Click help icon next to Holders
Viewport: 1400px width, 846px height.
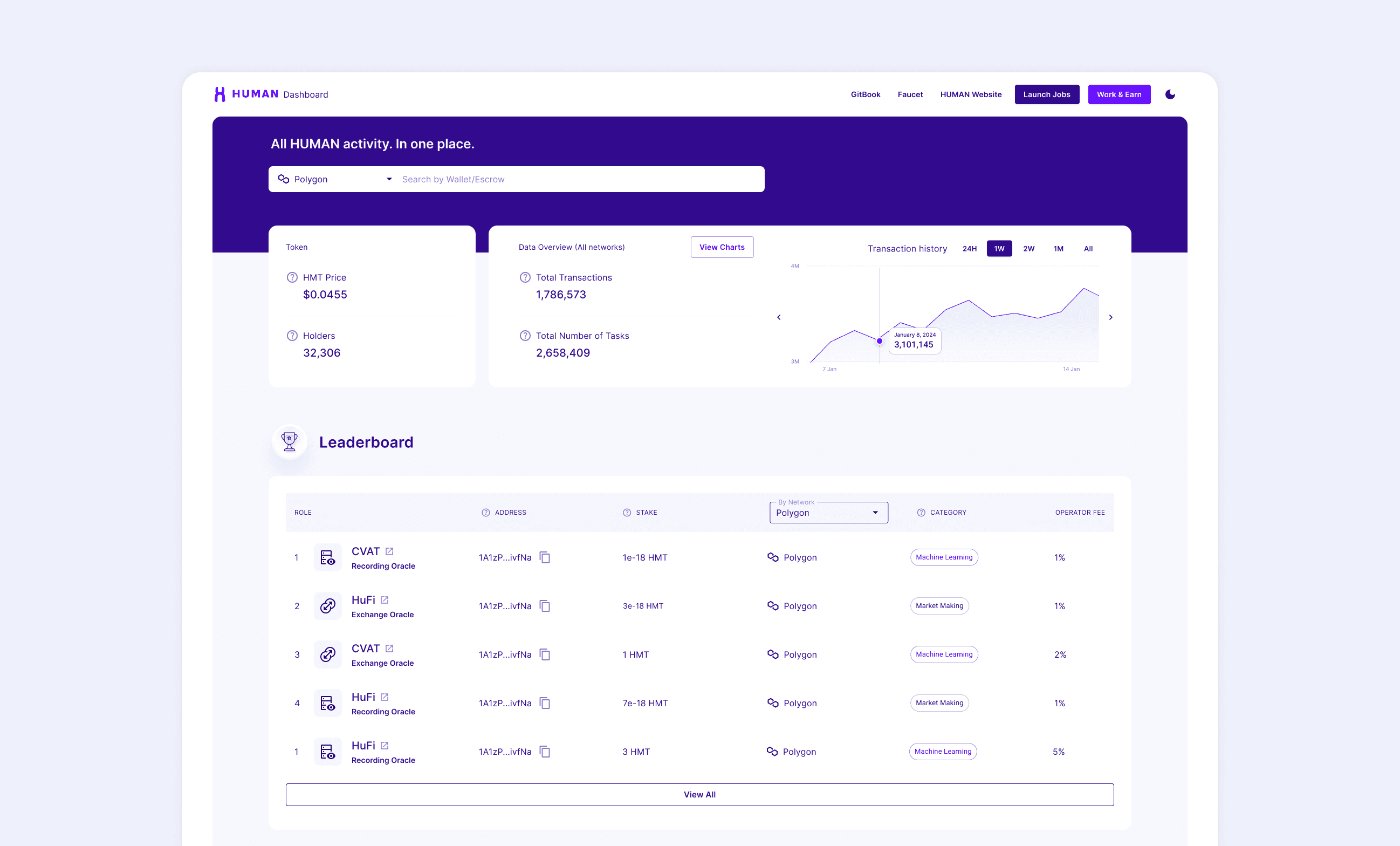[x=292, y=336]
